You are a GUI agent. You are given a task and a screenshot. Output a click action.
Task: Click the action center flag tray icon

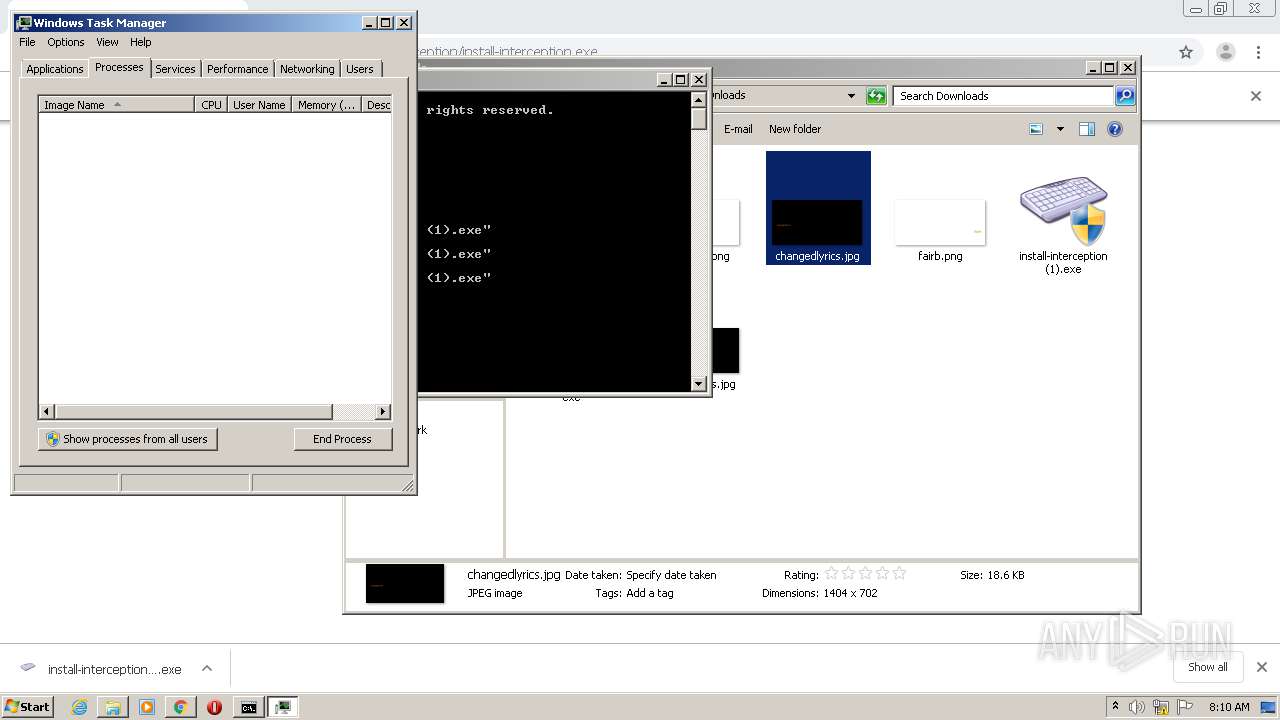pos(1184,707)
